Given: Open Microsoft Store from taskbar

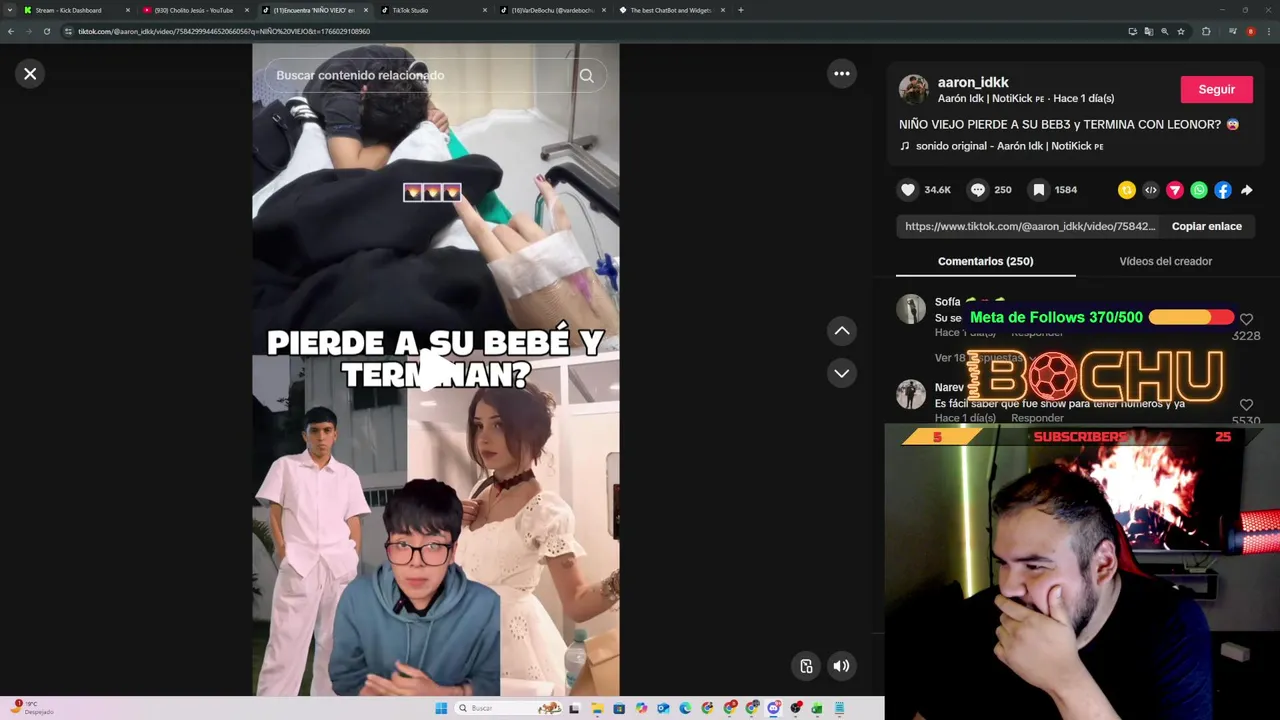Looking at the screenshot, I should tap(619, 708).
